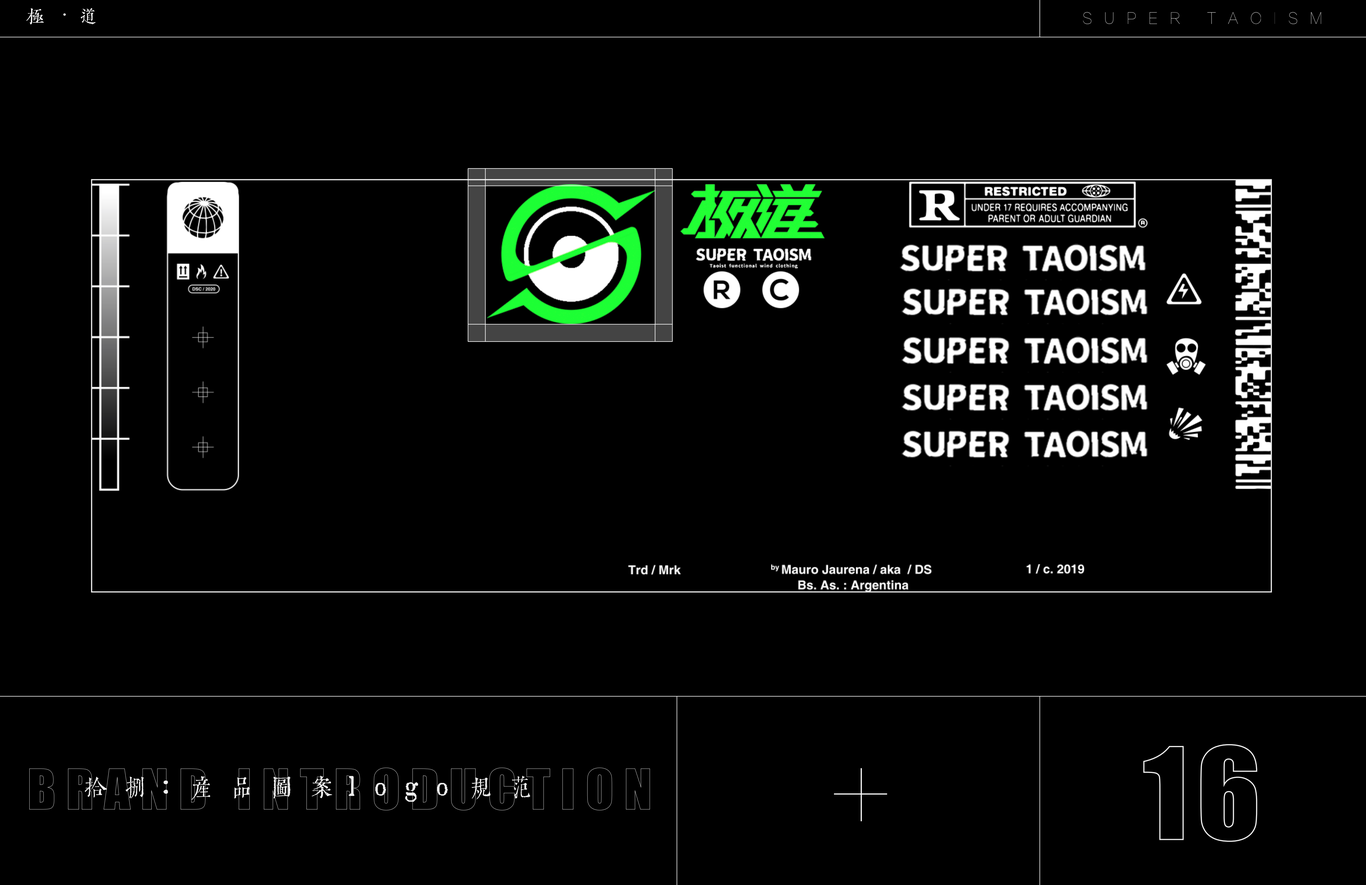Click the '極・道' title in the header
1366x885 pixels.
click(x=62, y=17)
